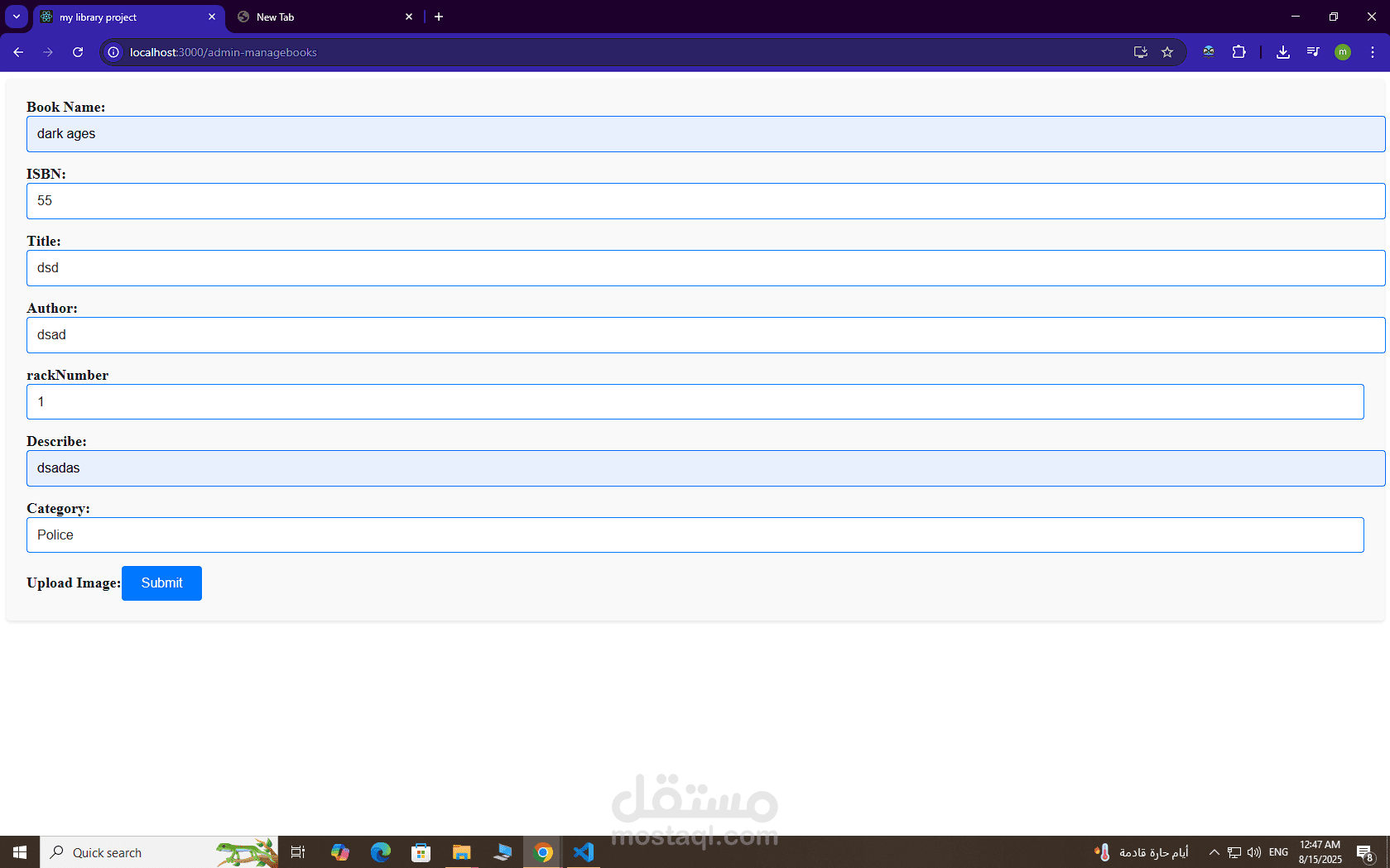Image resolution: width=1390 pixels, height=868 pixels.
Task: Click the install app icon in address bar
Action: click(1140, 52)
